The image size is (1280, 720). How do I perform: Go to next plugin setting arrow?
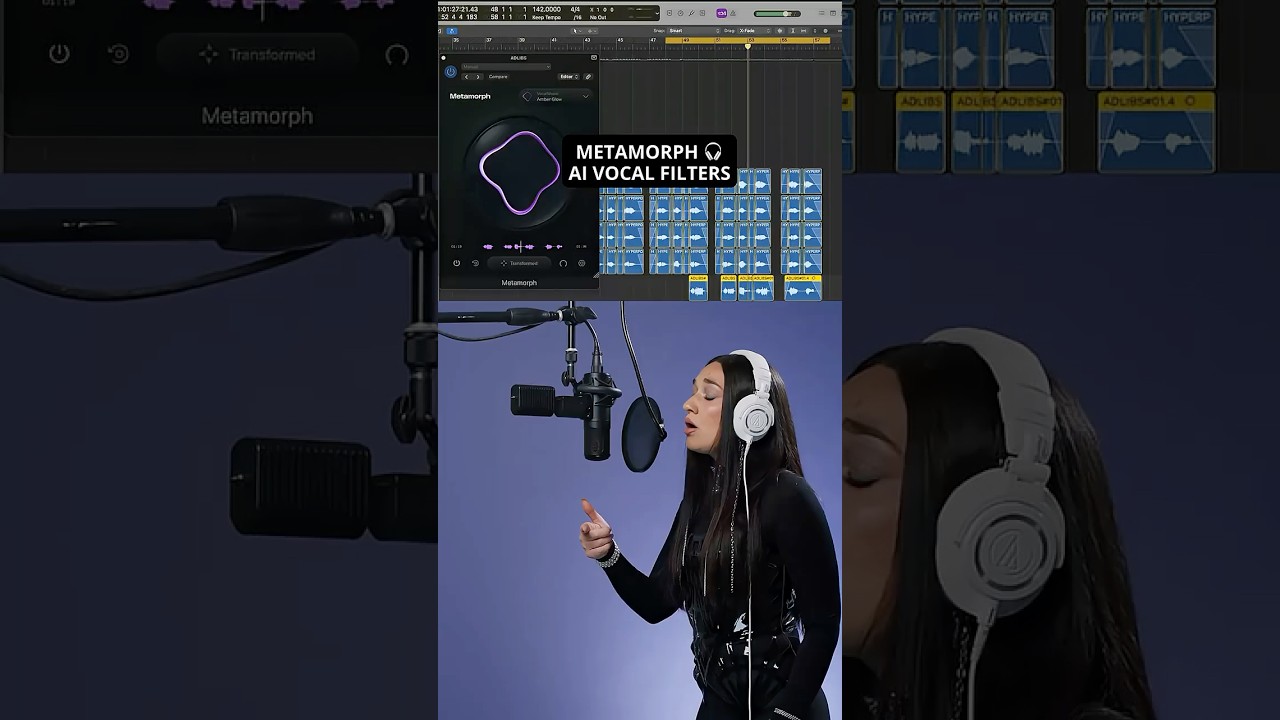tap(478, 77)
